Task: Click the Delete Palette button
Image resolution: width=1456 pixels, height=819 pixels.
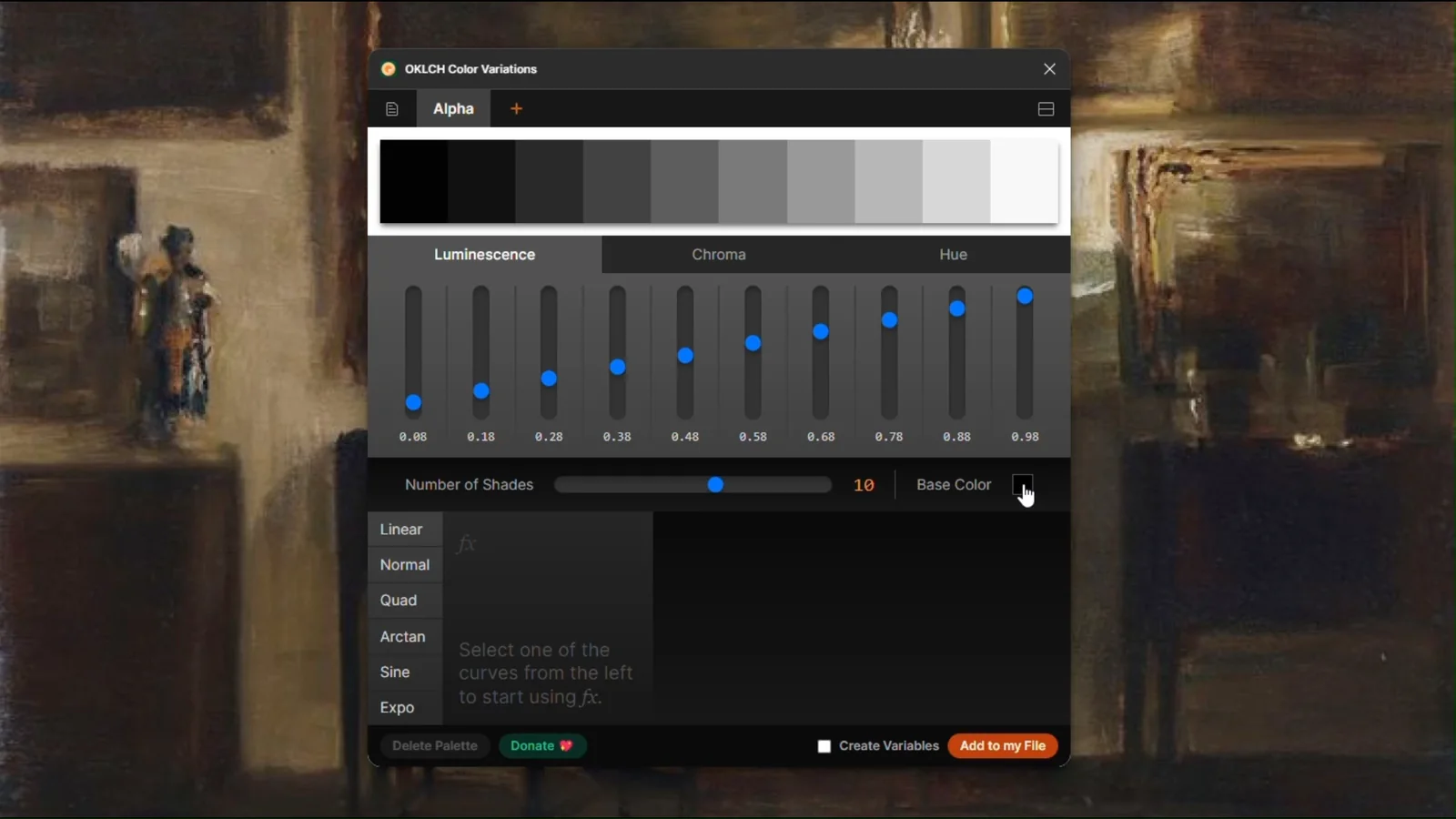Action: click(x=435, y=746)
